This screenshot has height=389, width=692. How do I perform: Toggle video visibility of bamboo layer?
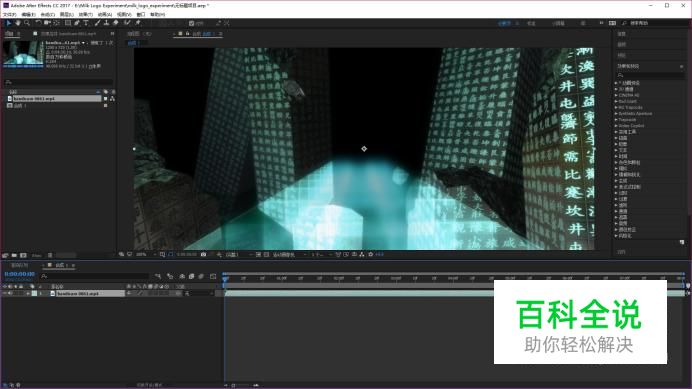(x=5, y=293)
